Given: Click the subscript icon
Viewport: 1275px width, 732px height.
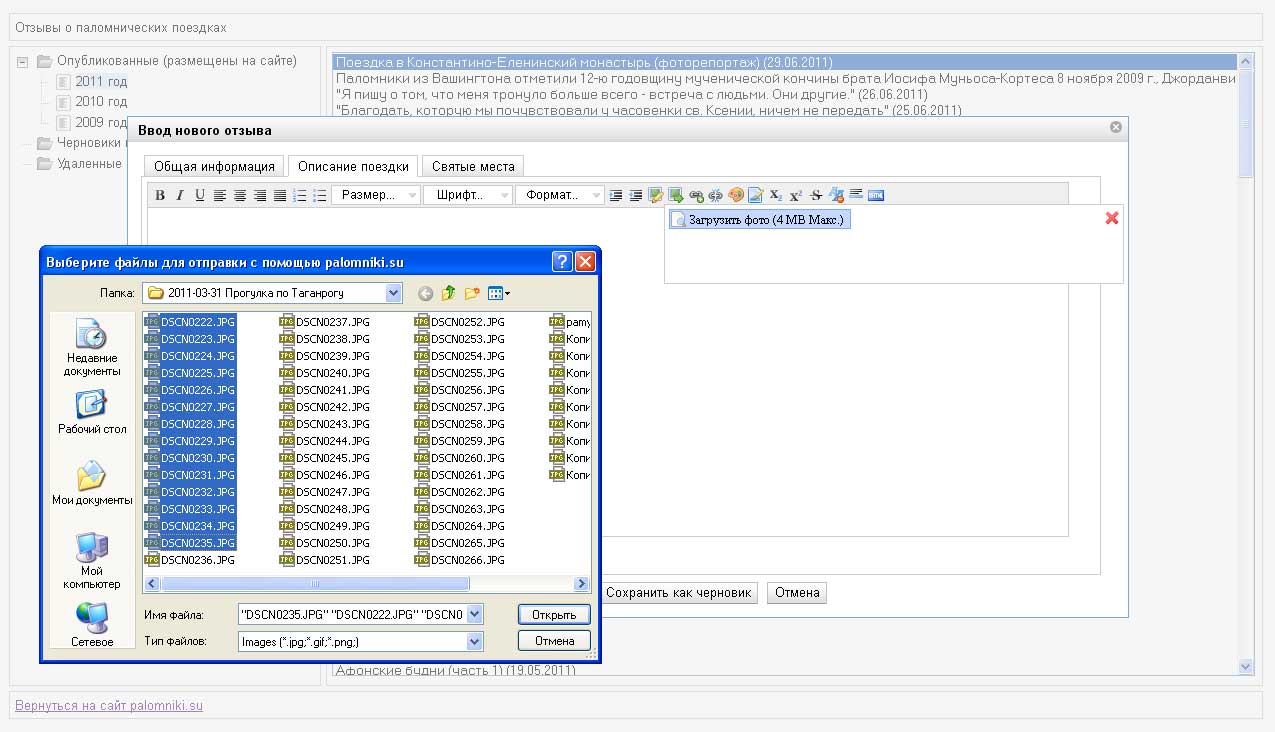Looking at the screenshot, I should (x=776, y=196).
